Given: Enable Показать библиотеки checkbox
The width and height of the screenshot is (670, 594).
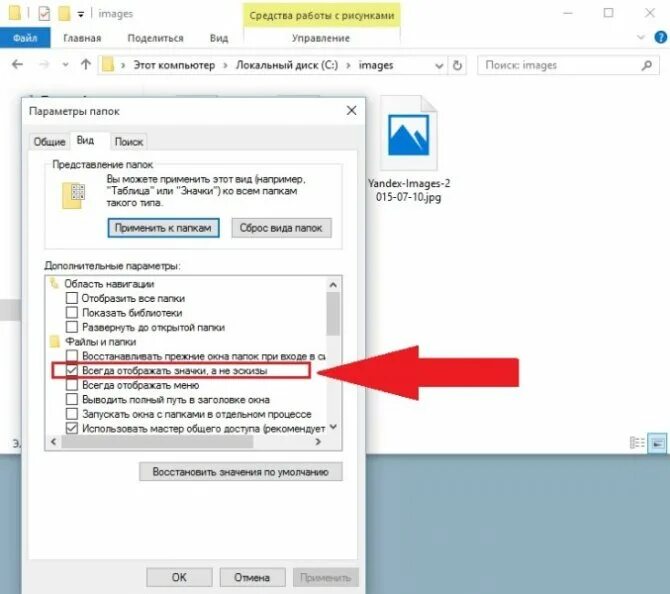Looking at the screenshot, I should point(72,312).
